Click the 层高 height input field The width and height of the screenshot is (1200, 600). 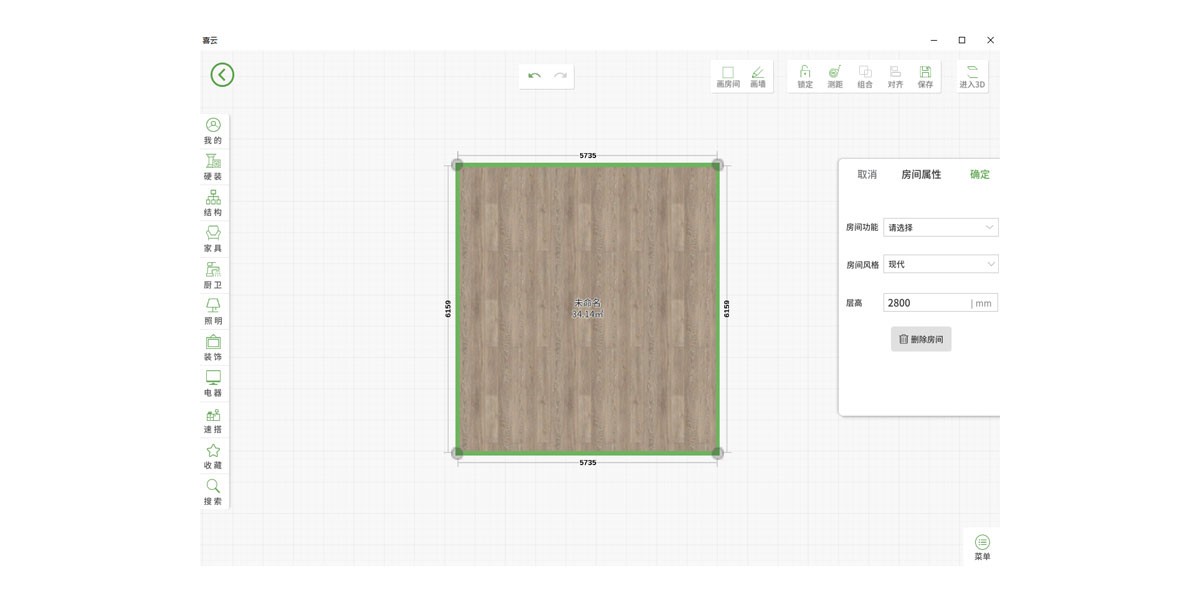tap(925, 303)
